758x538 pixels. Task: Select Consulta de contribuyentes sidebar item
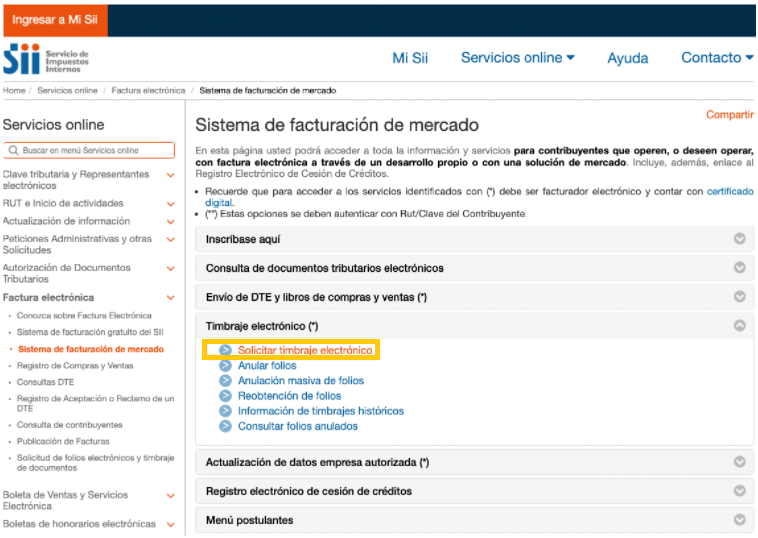pos(70,425)
